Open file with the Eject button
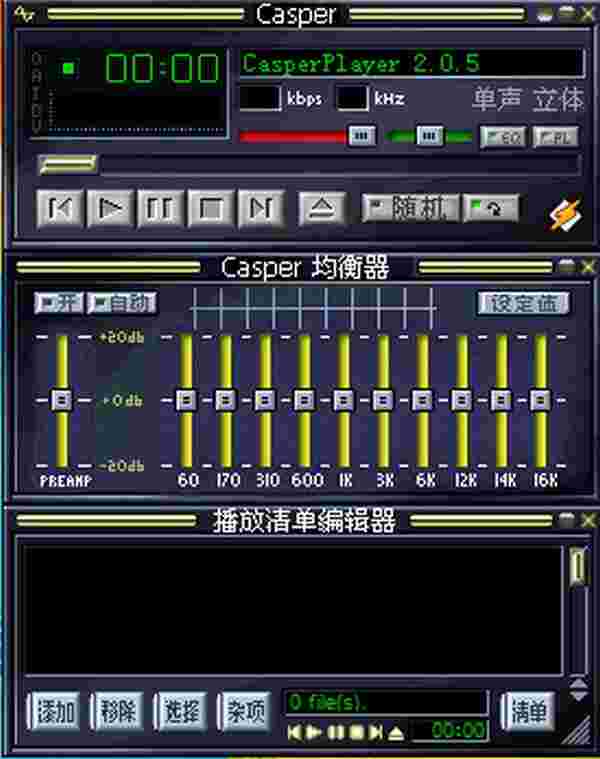 tap(322, 209)
